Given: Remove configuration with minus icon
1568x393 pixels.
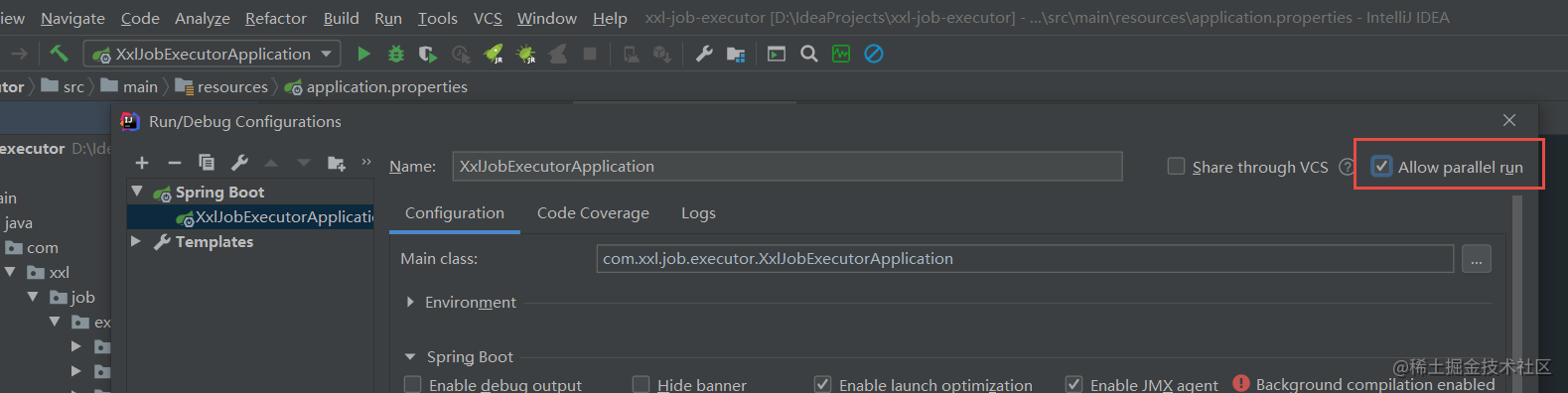Looking at the screenshot, I should click(175, 163).
